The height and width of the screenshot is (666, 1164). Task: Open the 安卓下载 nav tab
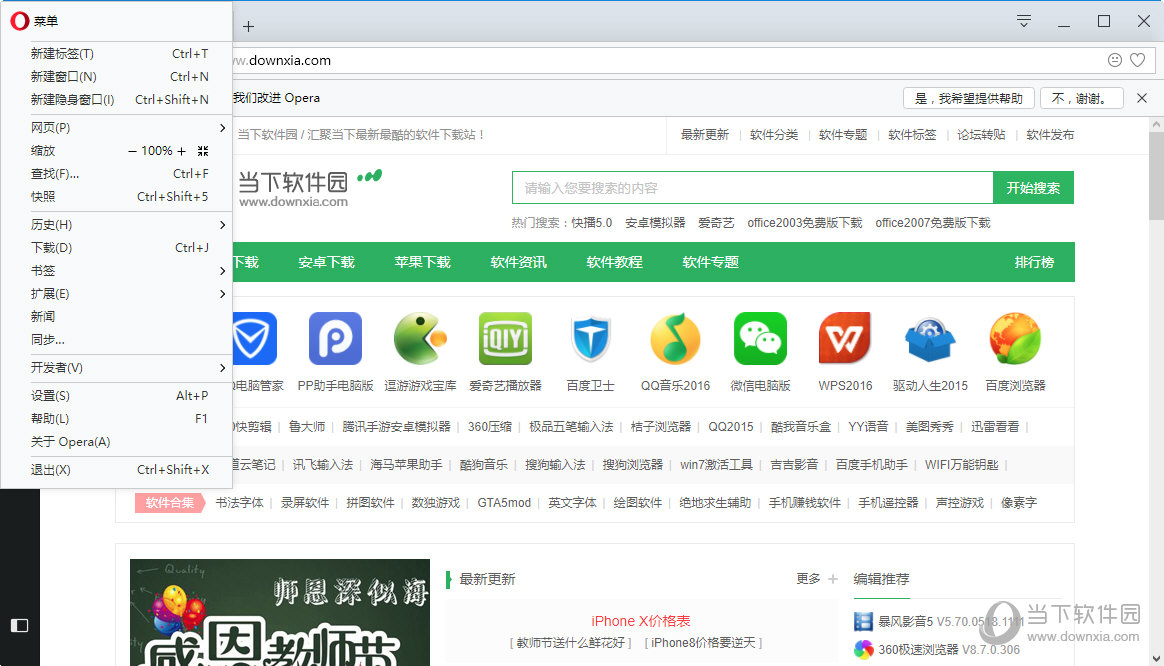point(327,262)
